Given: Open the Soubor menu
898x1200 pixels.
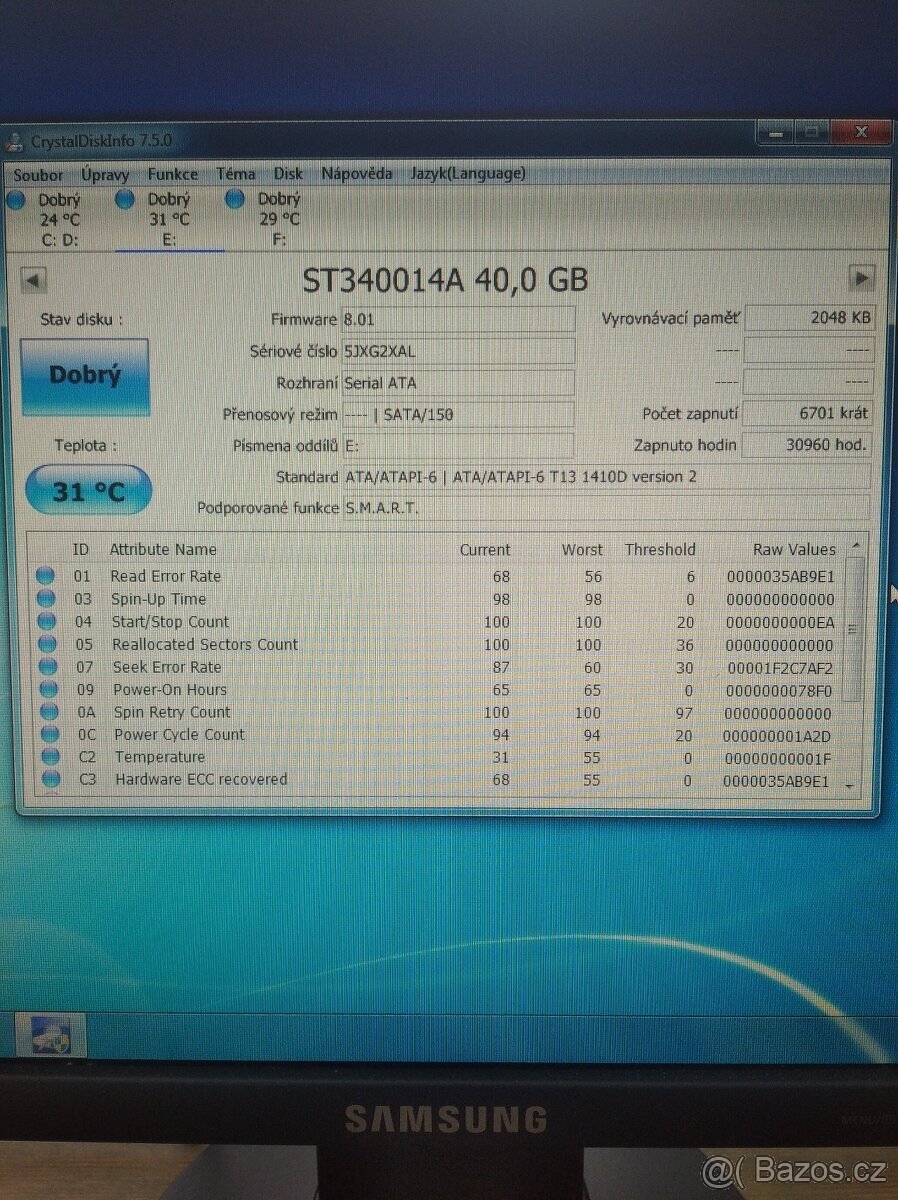Looking at the screenshot, I should pyautogui.click(x=38, y=174).
